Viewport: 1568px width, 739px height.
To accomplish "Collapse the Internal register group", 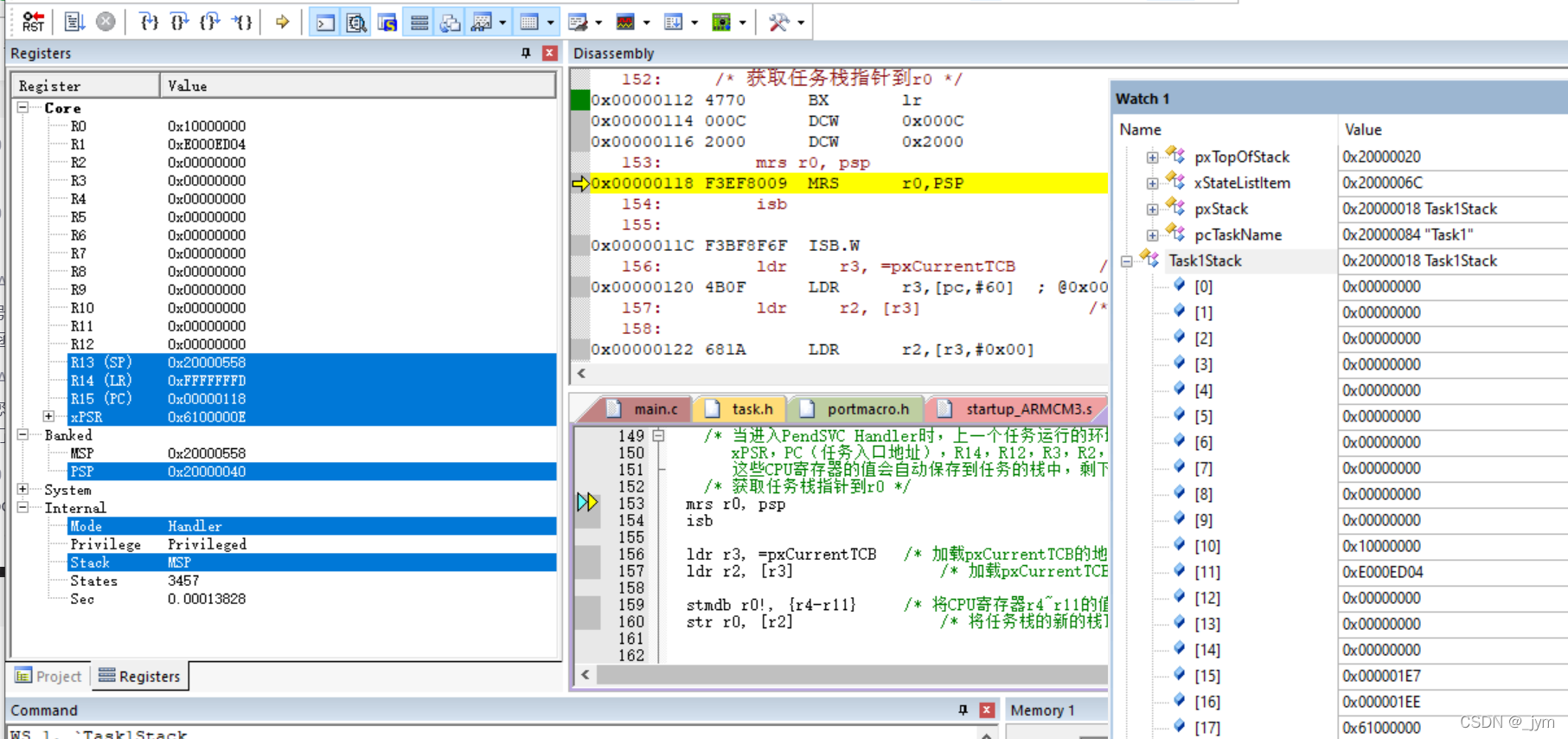I will [x=23, y=507].
